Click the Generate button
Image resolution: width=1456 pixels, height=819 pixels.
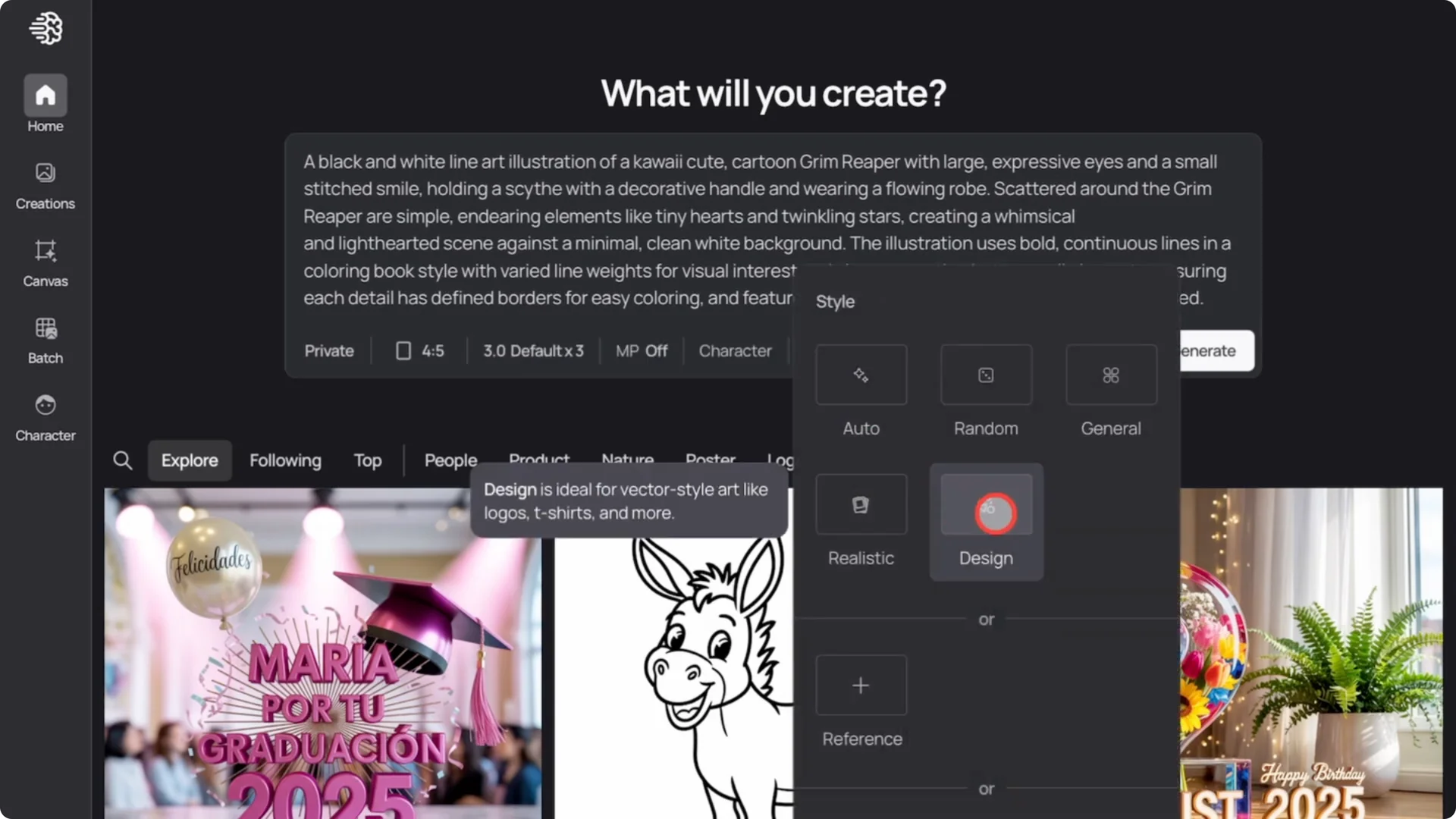[1207, 350]
